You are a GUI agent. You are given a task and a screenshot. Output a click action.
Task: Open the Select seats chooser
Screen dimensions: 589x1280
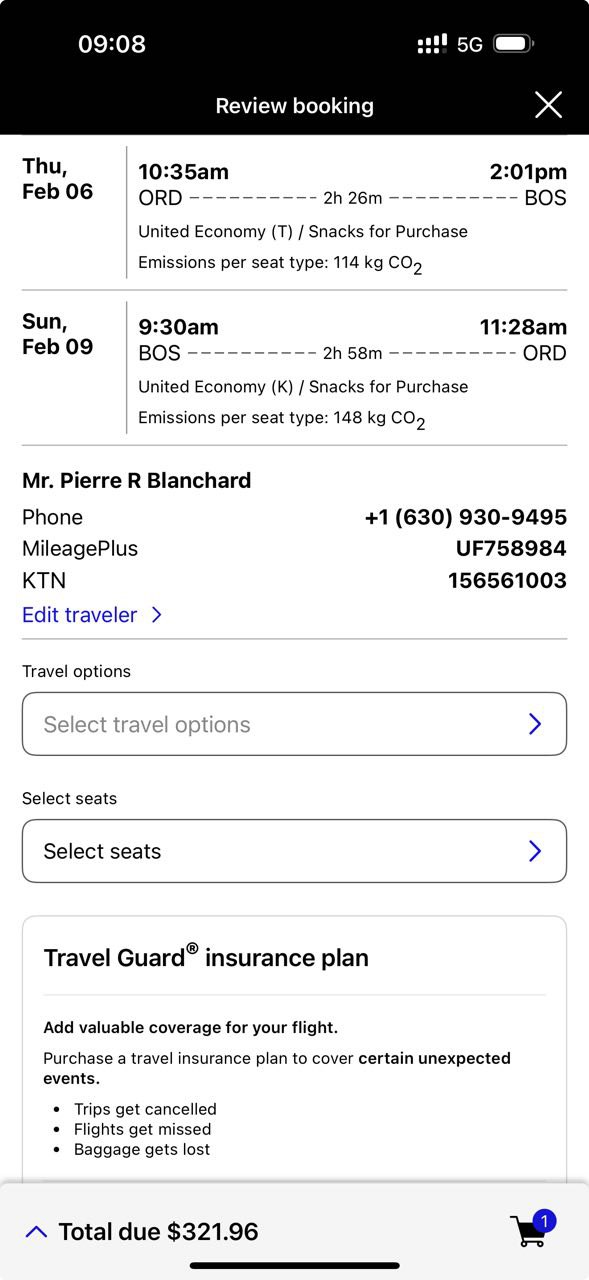pos(294,851)
